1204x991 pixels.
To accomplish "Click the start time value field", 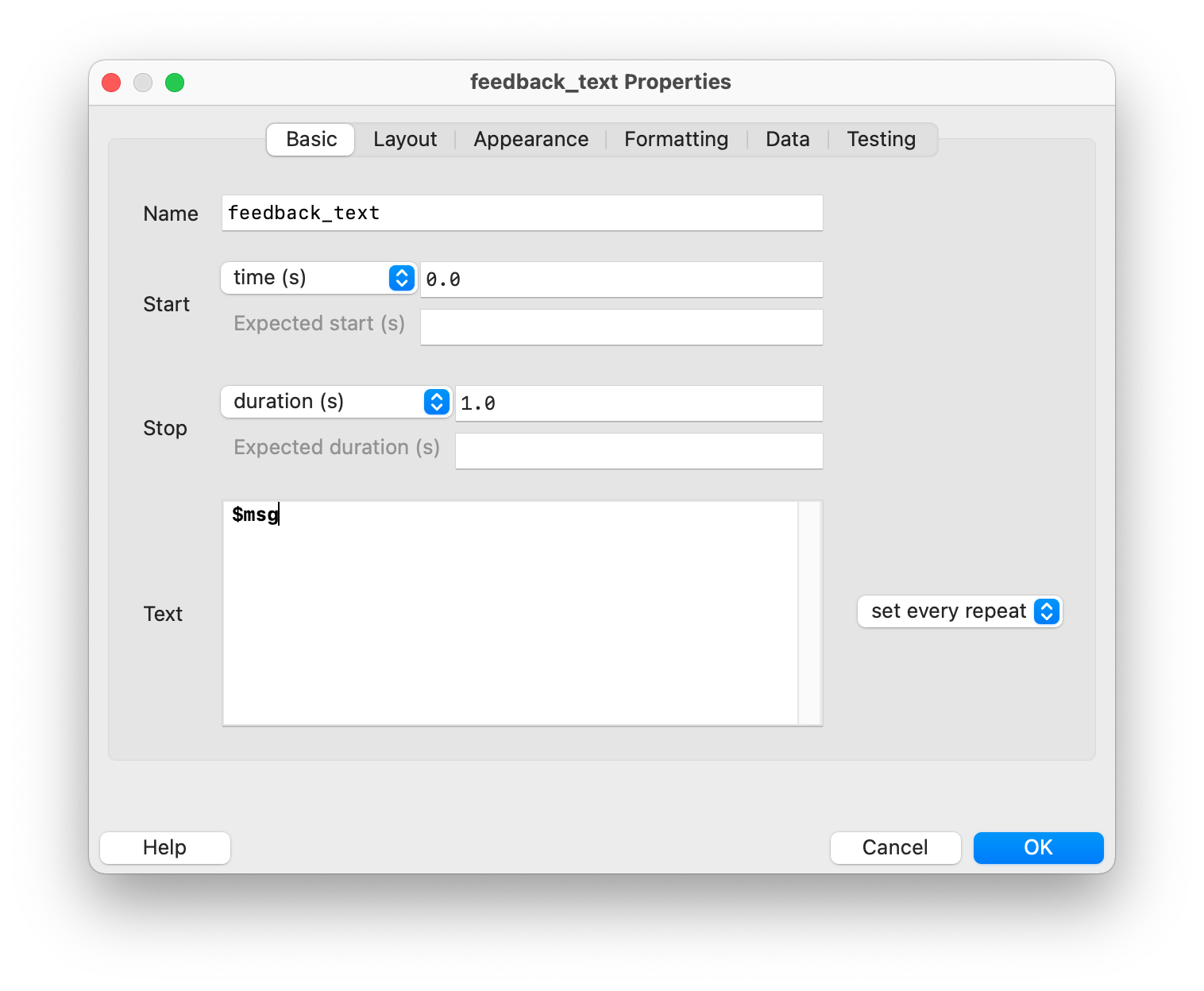I will coord(621,280).
